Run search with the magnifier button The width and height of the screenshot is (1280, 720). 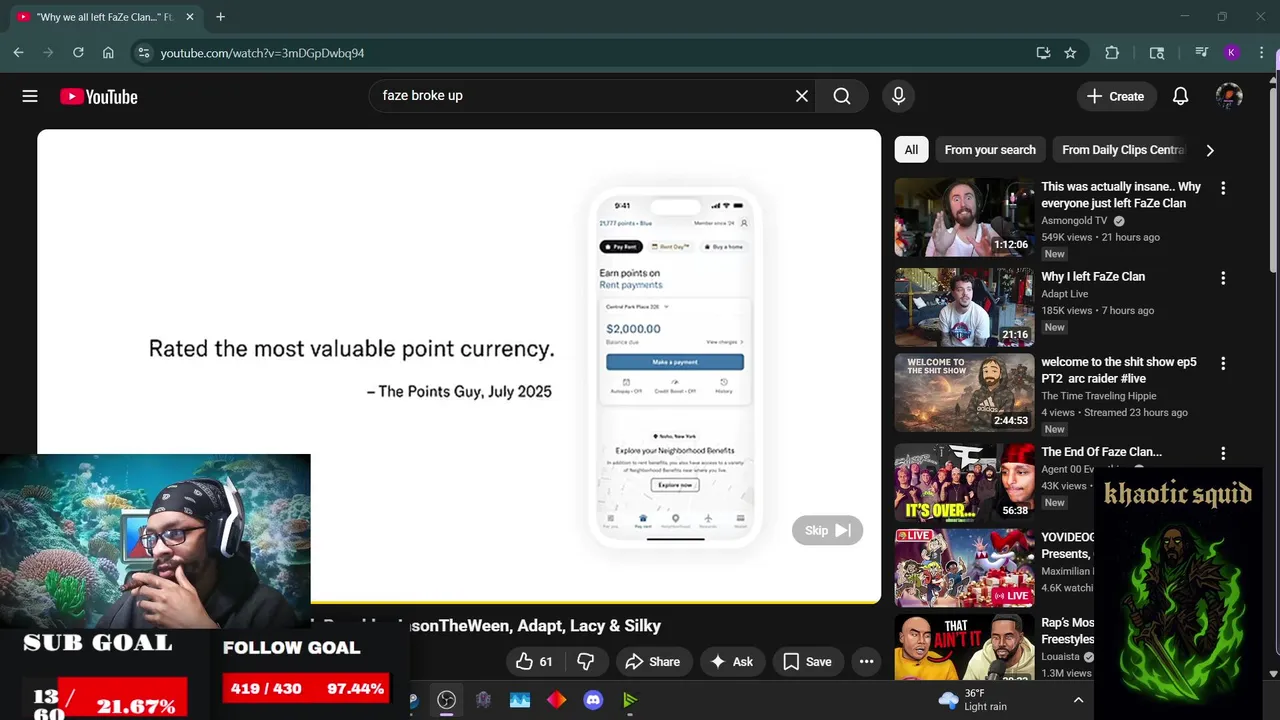point(842,96)
